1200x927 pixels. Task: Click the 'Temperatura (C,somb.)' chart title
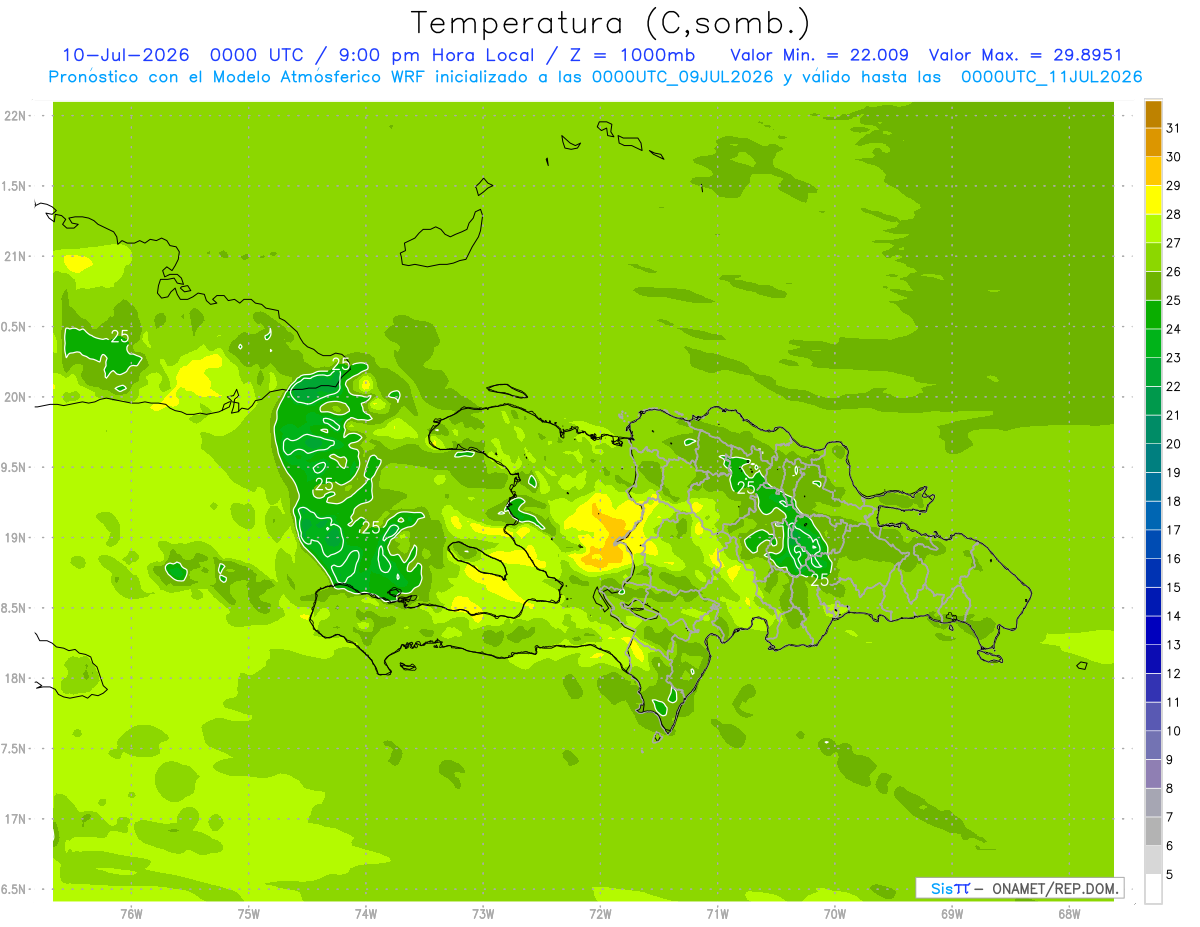pos(610,23)
